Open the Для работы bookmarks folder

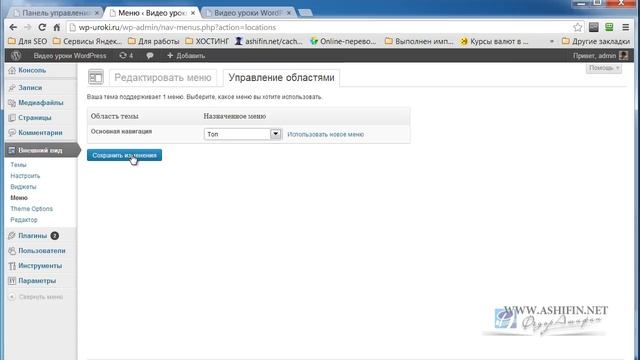click(153, 41)
